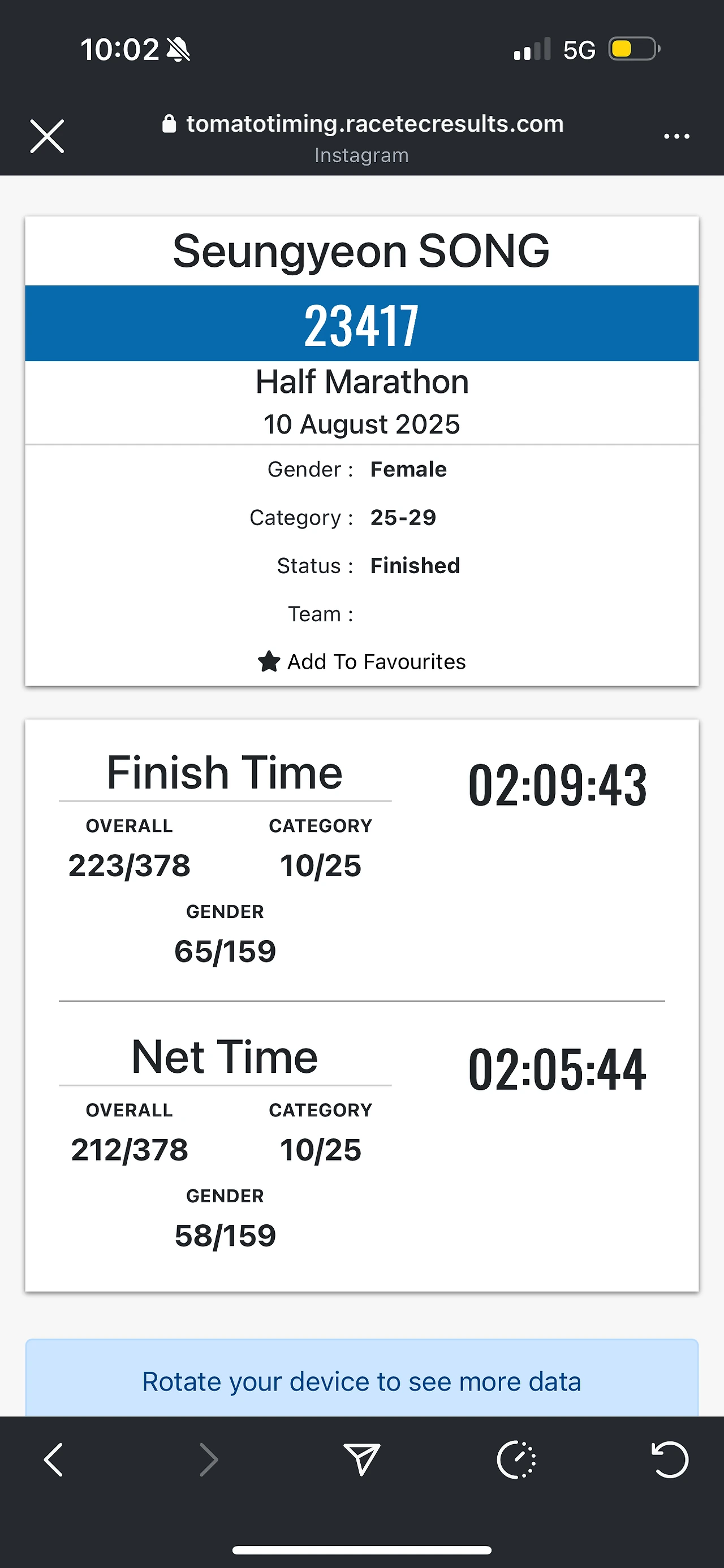Tap the dashed circle activity icon

tap(516, 1459)
